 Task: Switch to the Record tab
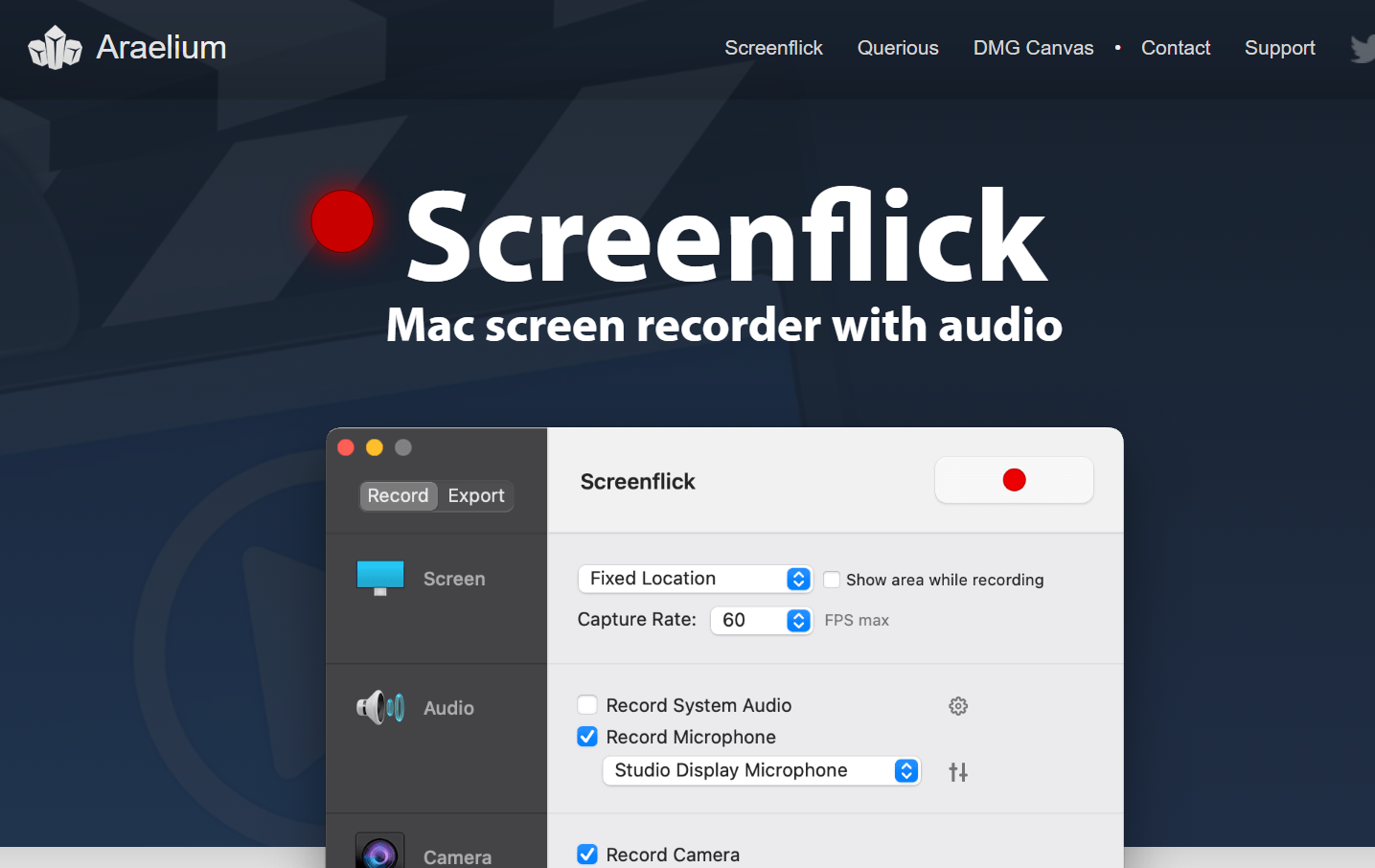pos(399,495)
